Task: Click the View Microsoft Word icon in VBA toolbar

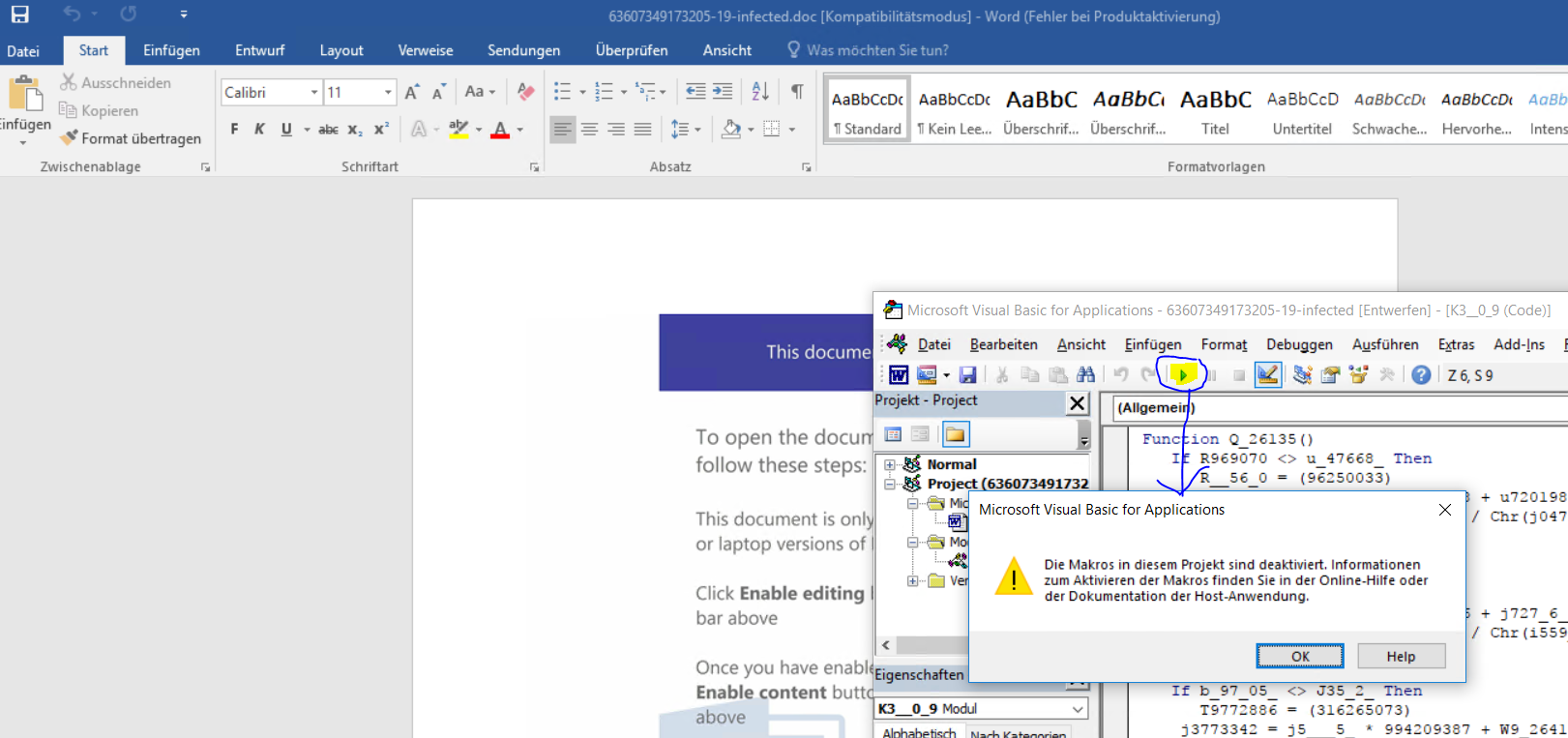Action: coord(899,375)
